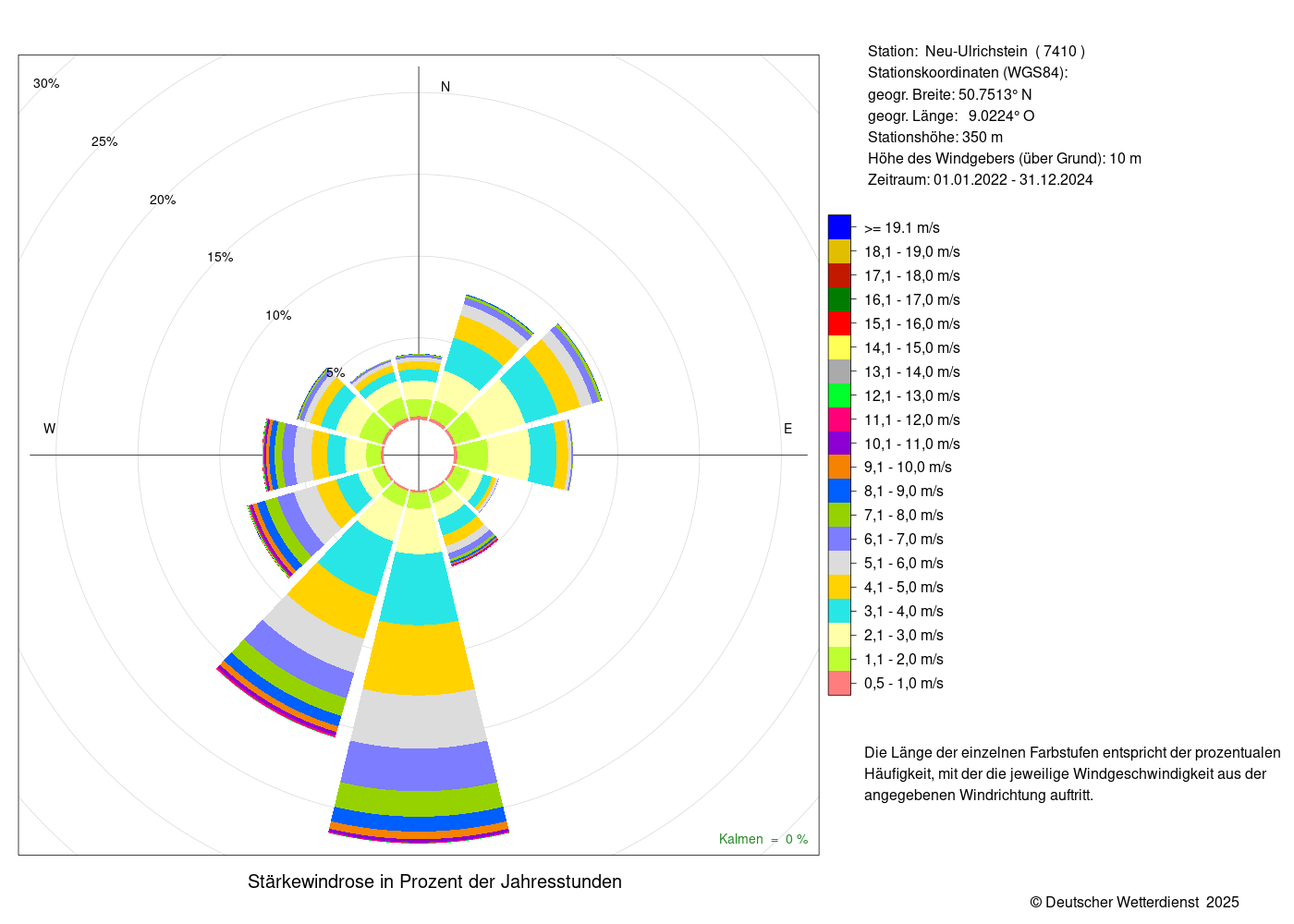Click the 6,1 - 7,0 m/s lavender swatch
Screen dimensions: 1294x924
[x=839, y=539]
